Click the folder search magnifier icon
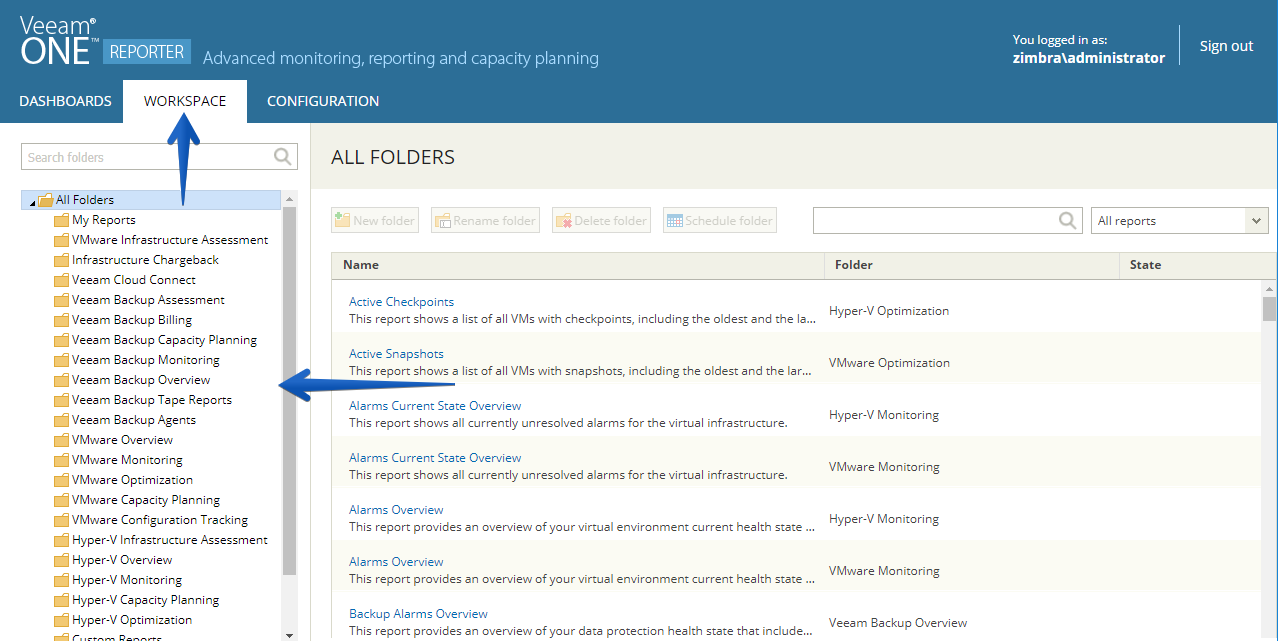1278x641 pixels. click(283, 157)
